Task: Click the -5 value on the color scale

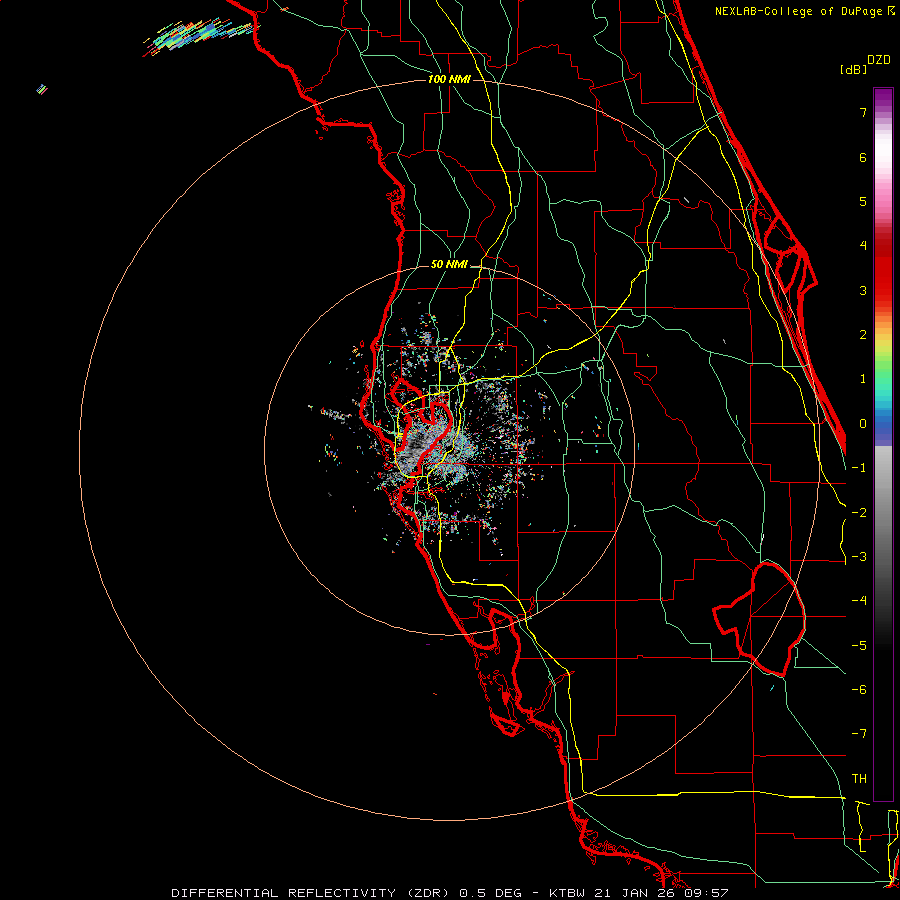Action: (859, 646)
